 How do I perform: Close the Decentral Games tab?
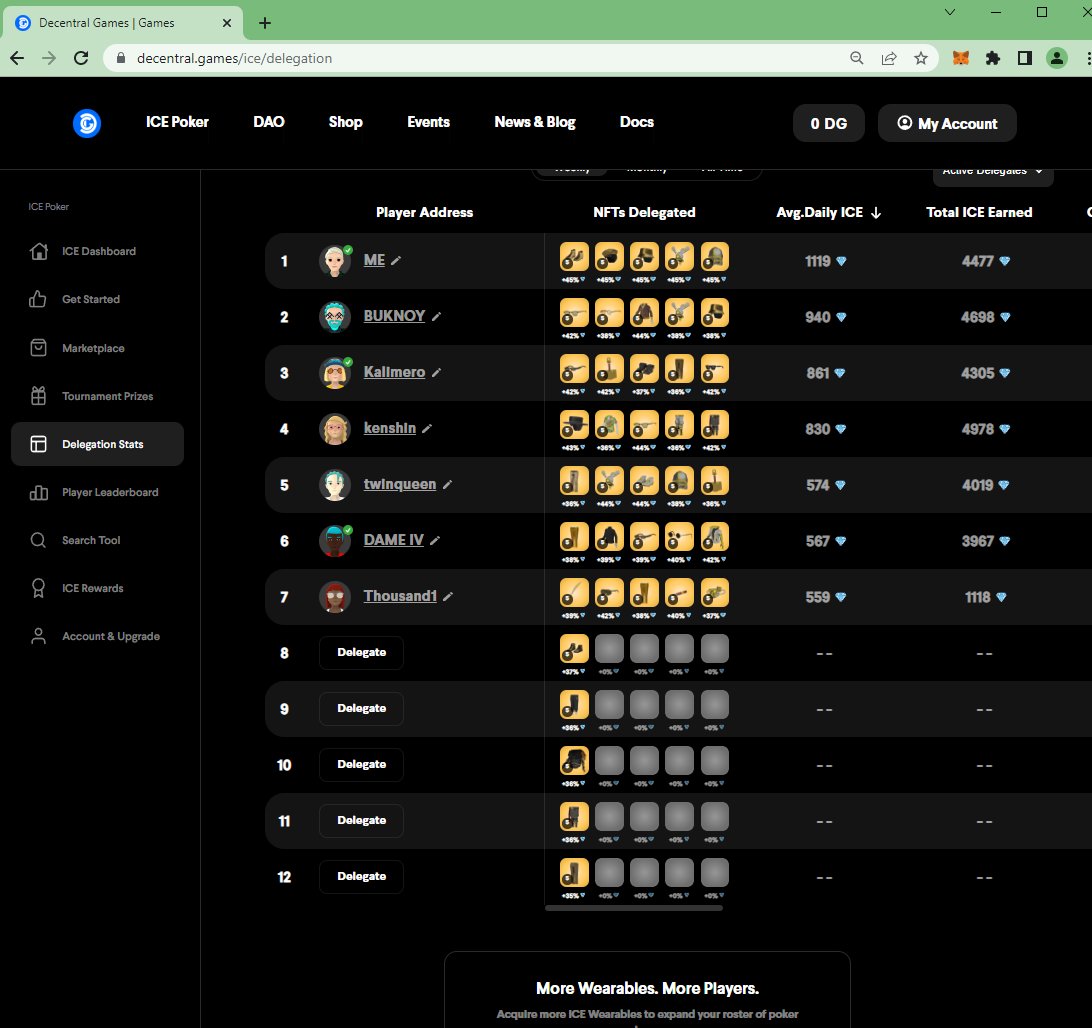pos(226,23)
